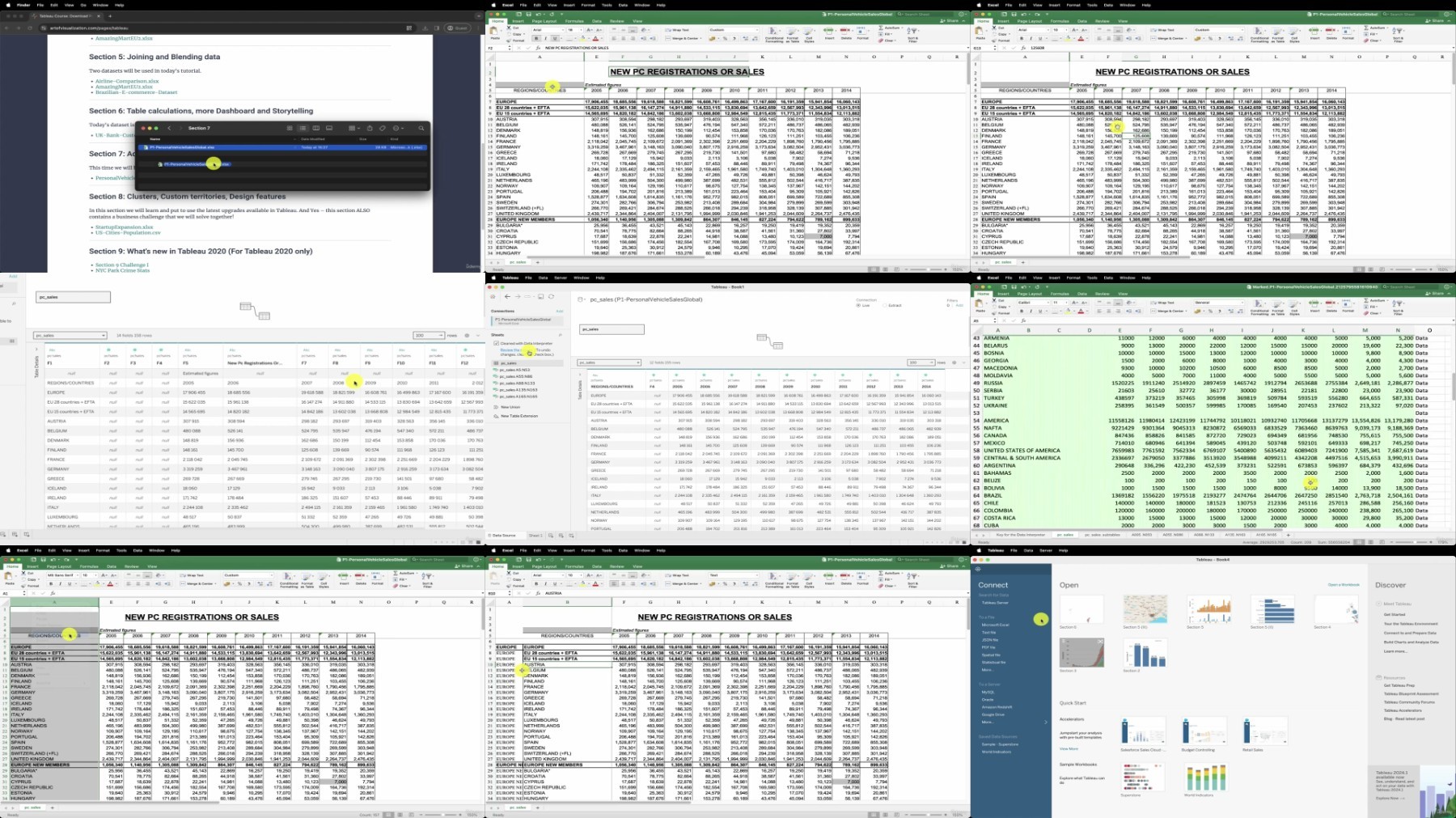Viewport: 1456px width, 818px height.
Task: Click the search magnifier in the Finder window
Action: (x=421, y=128)
